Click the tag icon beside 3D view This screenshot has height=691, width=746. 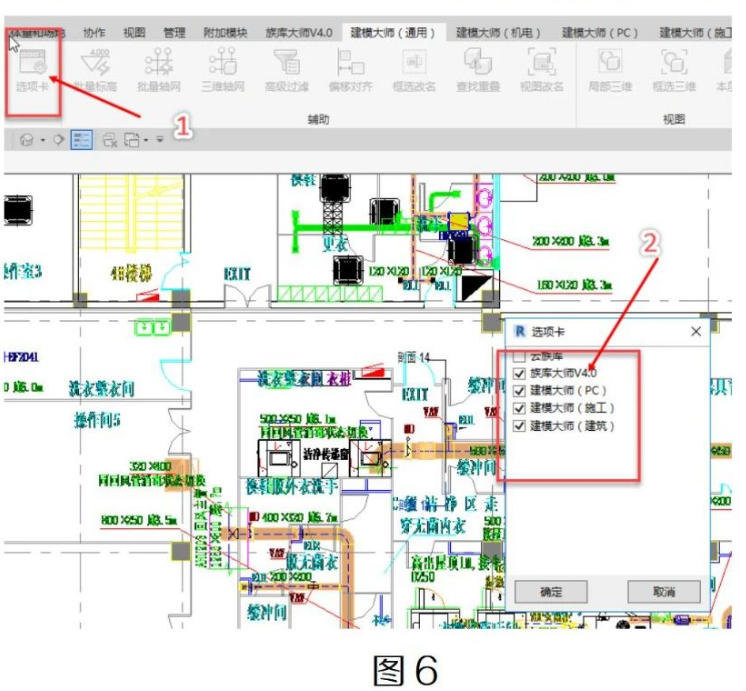(59, 140)
